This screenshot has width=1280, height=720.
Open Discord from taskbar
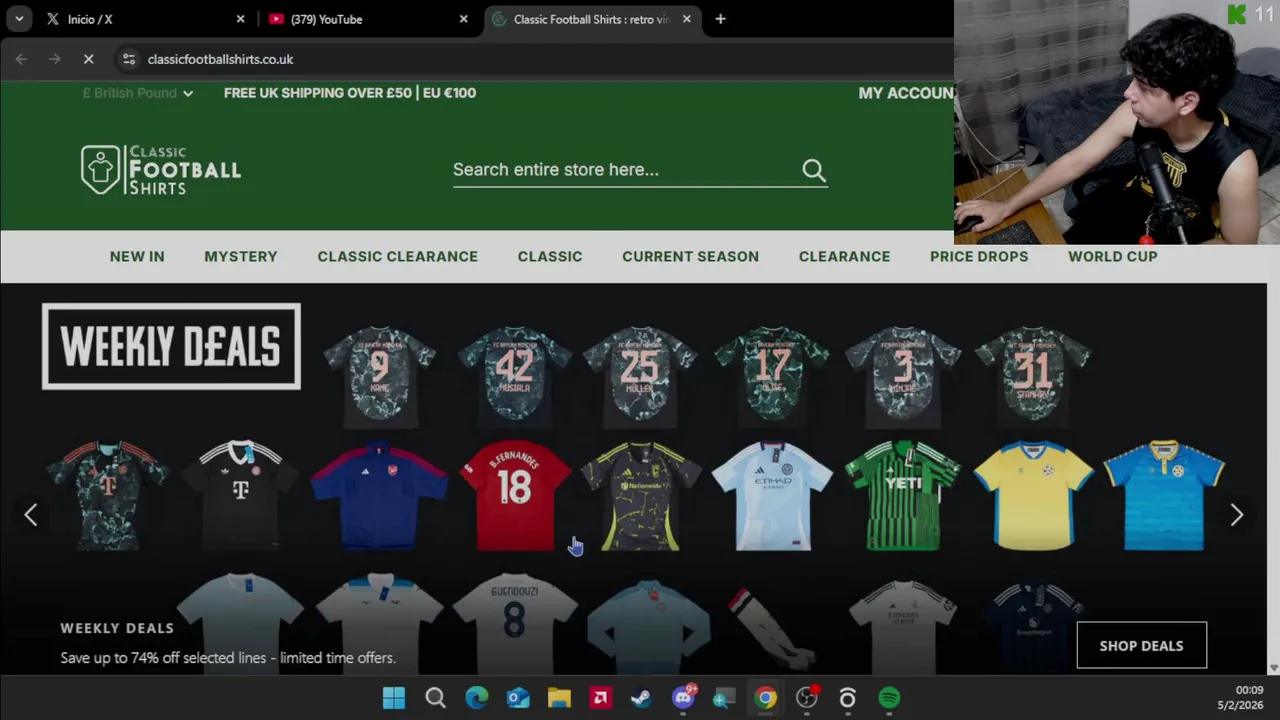click(x=684, y=698)
